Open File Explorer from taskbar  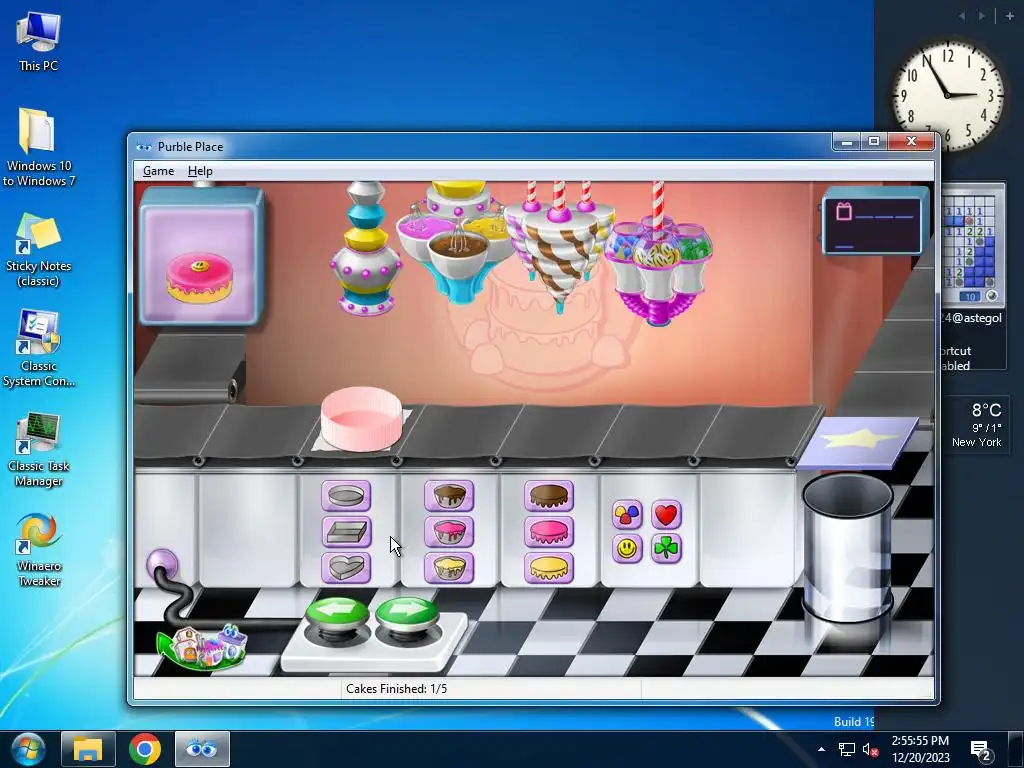point(88,749)
